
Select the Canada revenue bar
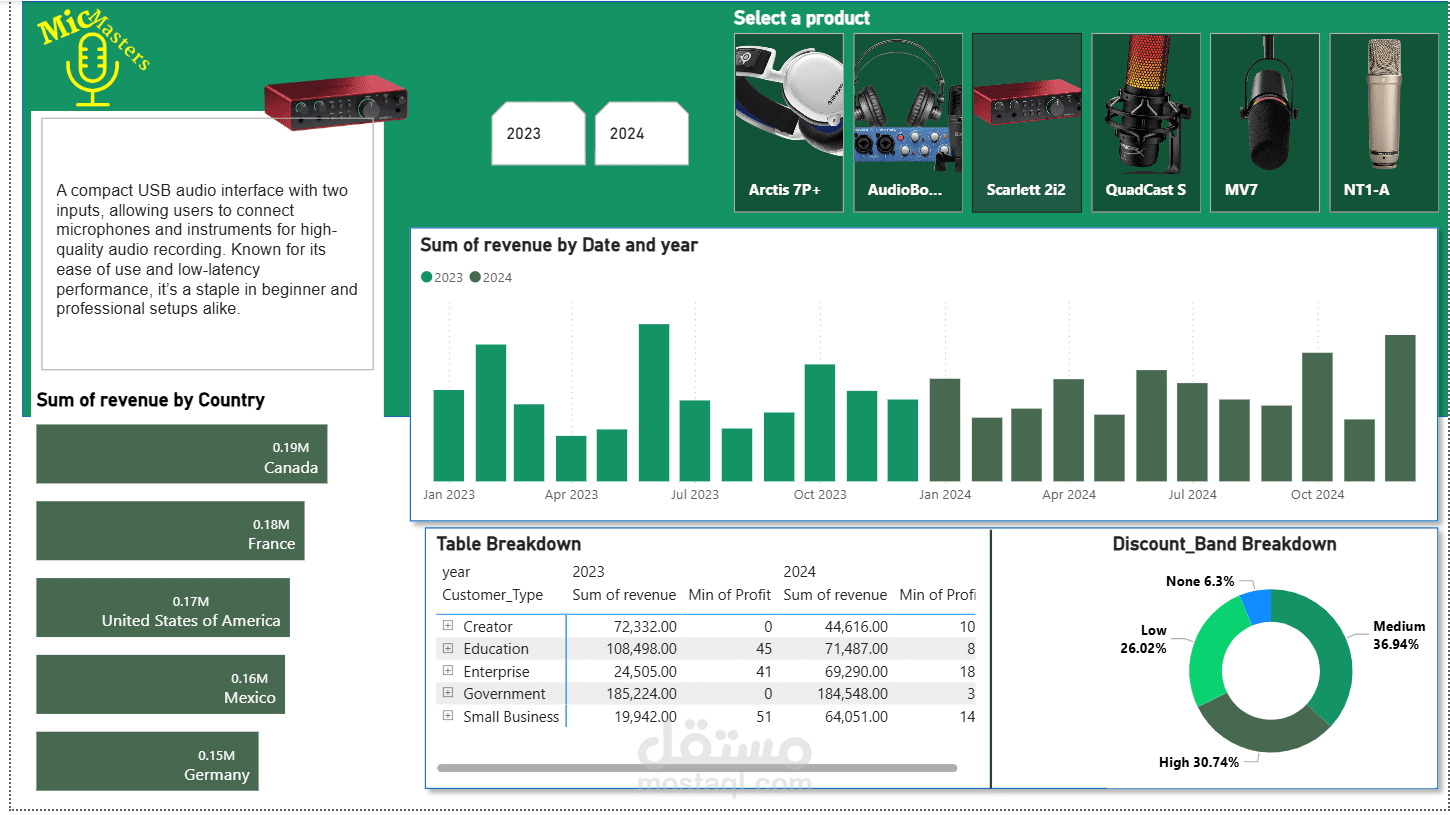(x=182, y=454)
